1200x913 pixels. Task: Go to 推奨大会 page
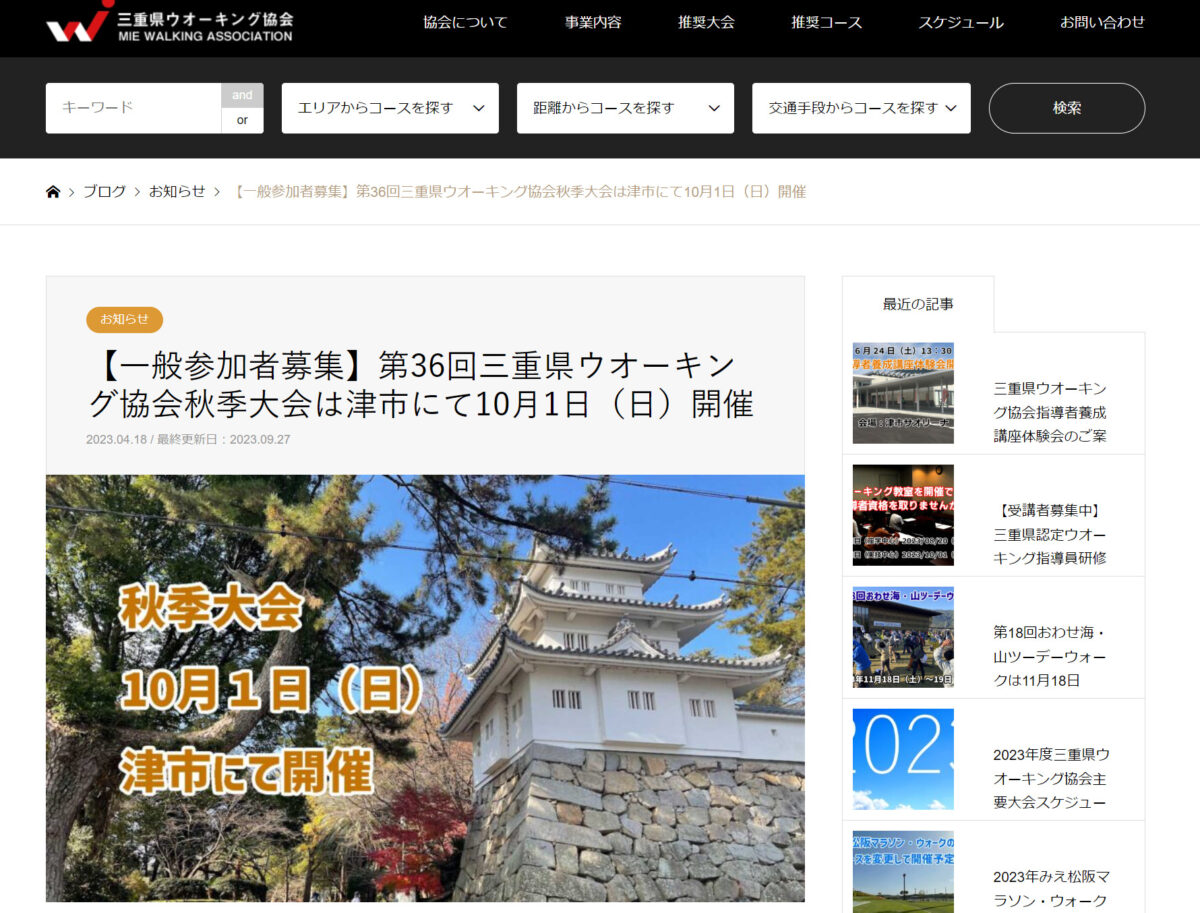coord(706,22)
